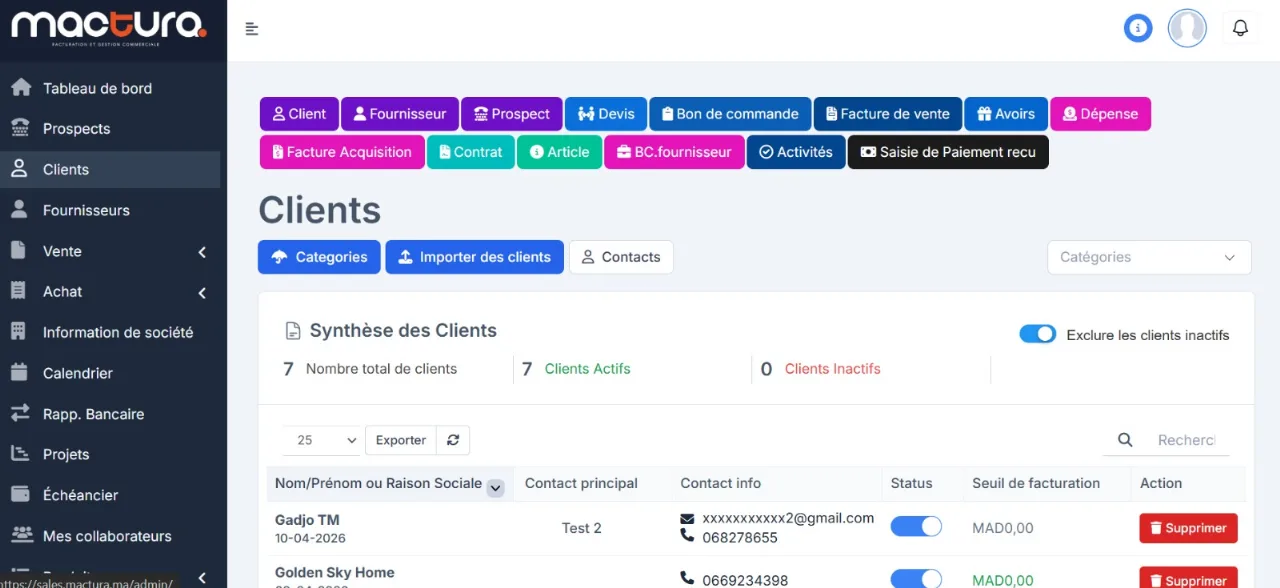
Task: Expand the Vente submenu chevron
Action: click(x=202, y=252)
